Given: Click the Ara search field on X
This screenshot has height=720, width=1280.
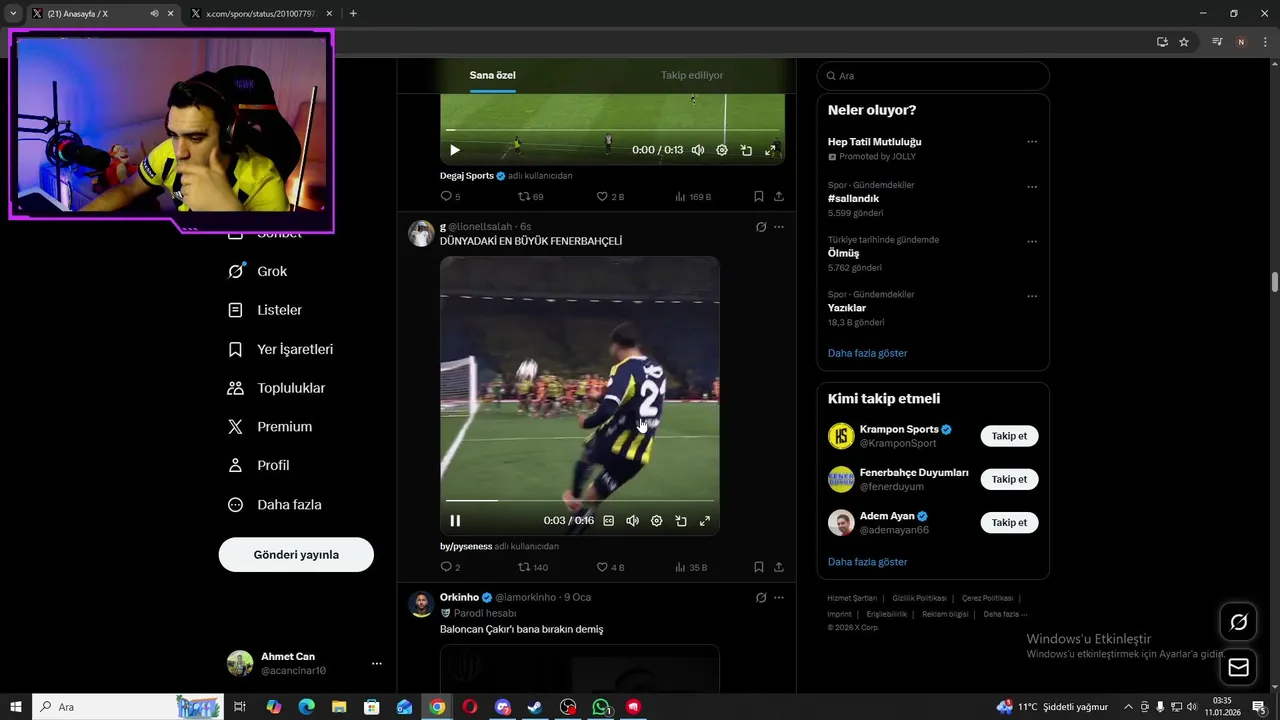Looking at the screenshot, I should 933,76.
